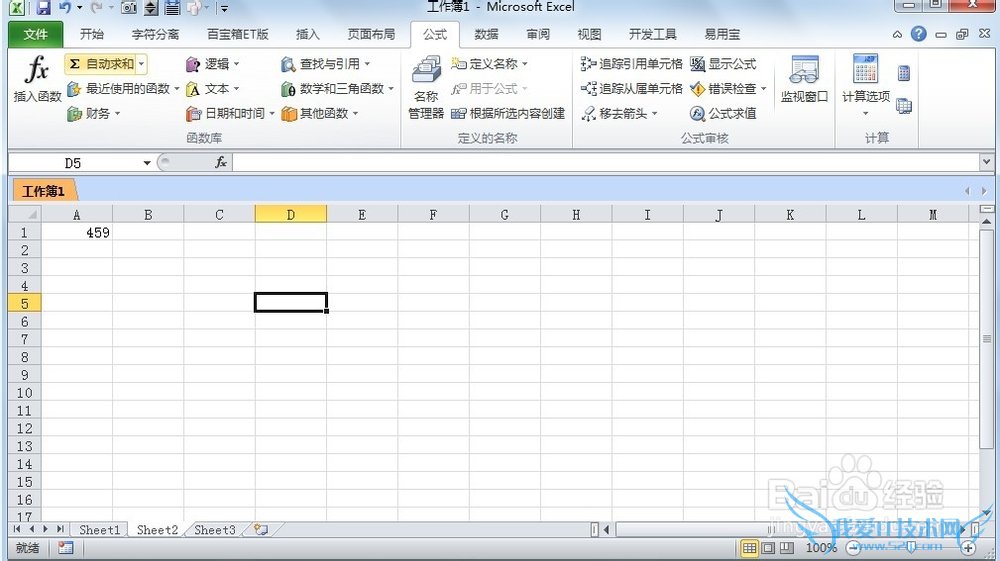The image size is (1000, 561).
Task: Click the formula bar fx icon
Action: 221,163
